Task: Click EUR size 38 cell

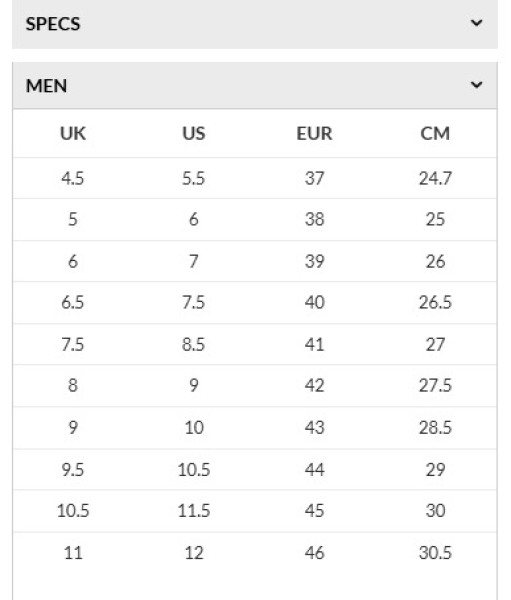Action: pyautogui.click(x=314, y=219)
